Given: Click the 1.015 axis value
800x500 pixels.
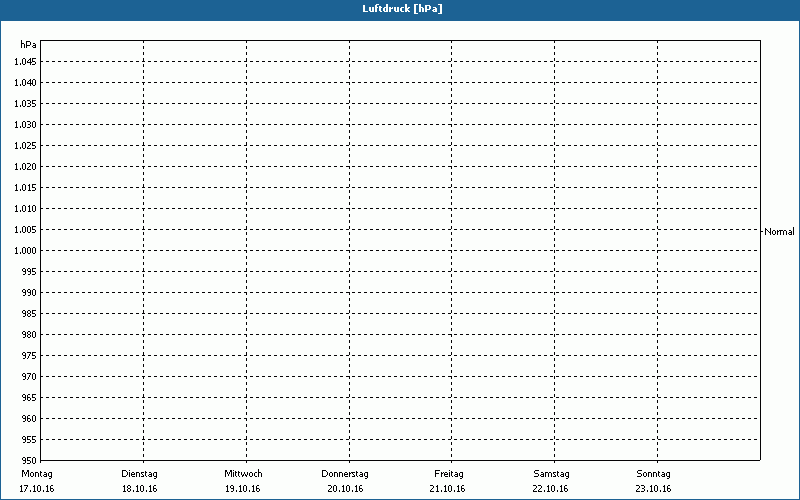Looking at the screenshot, I should (x=25, y=188).
